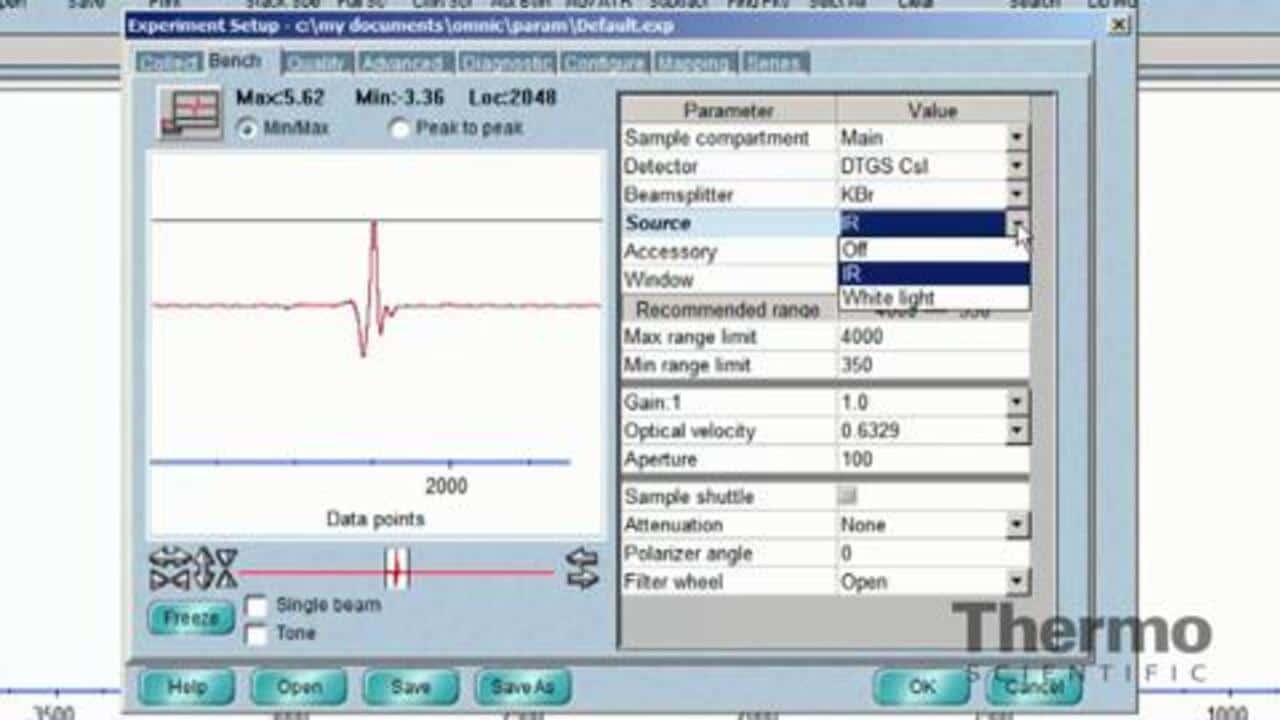The width and height of the screenshot is (1280, 720).
Task: Click the horizontal expand double-arrow icon
Action: [x=168, y=556]
